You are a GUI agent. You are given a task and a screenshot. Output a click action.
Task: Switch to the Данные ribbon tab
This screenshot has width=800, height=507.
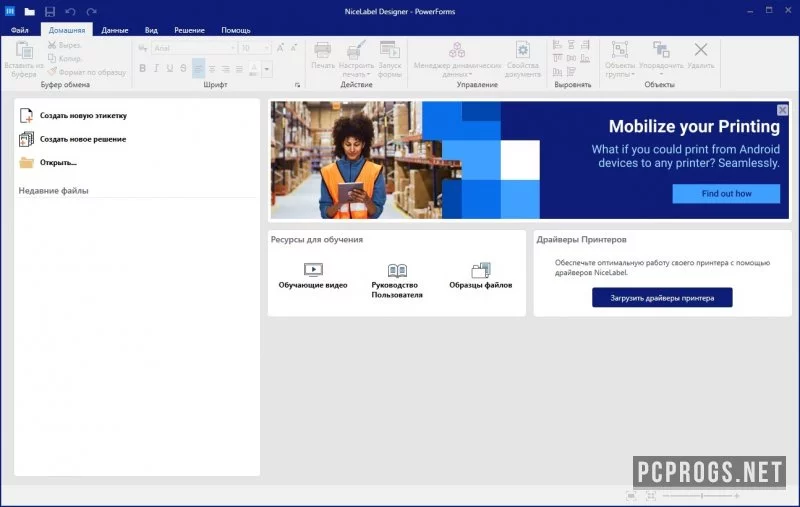115,30
